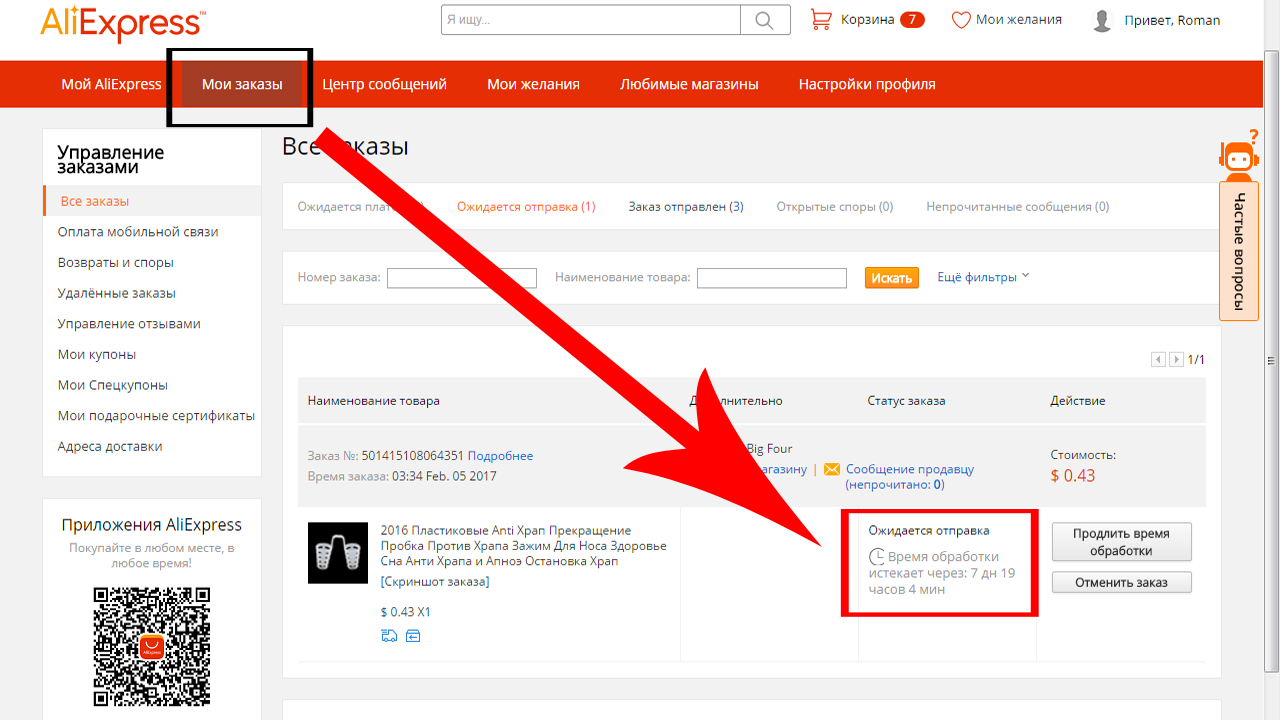Click the wishlist heart icon
1280x720 pixels.
point(961,19)
